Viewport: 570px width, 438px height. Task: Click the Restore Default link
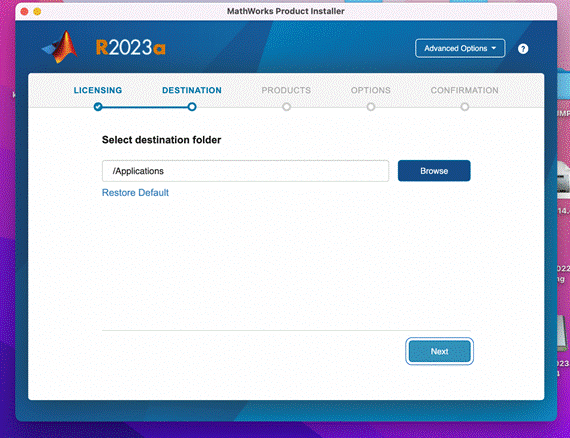tap(135, 193)
